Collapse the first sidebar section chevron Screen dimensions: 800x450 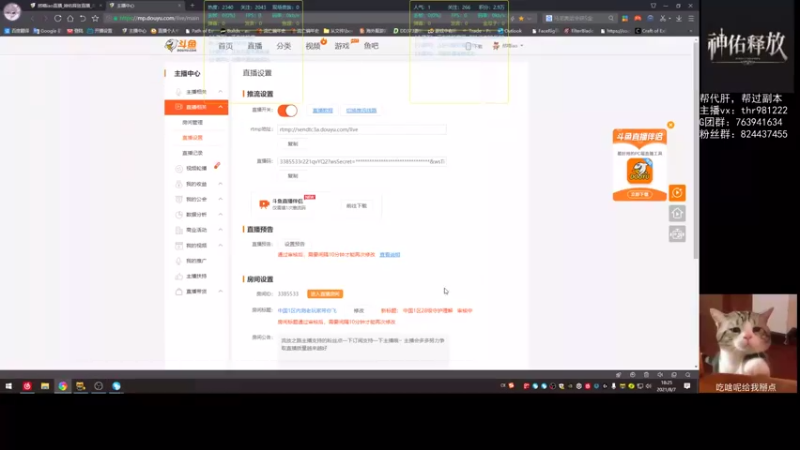(x=220, y=92)
